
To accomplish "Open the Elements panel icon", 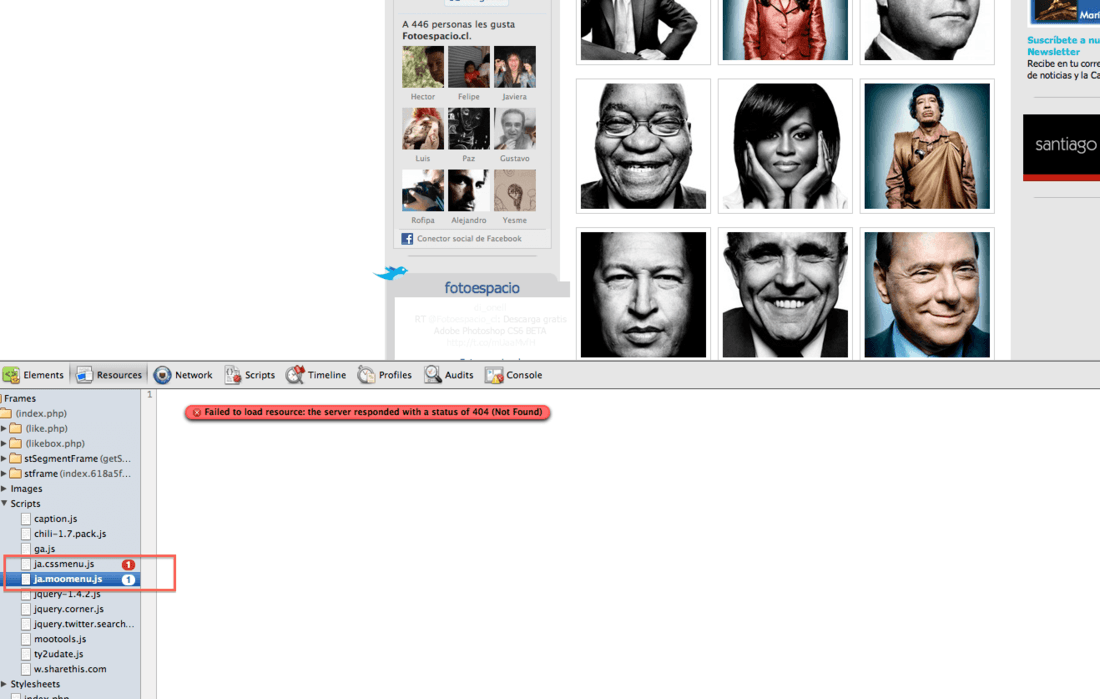I will pos(11,375).
